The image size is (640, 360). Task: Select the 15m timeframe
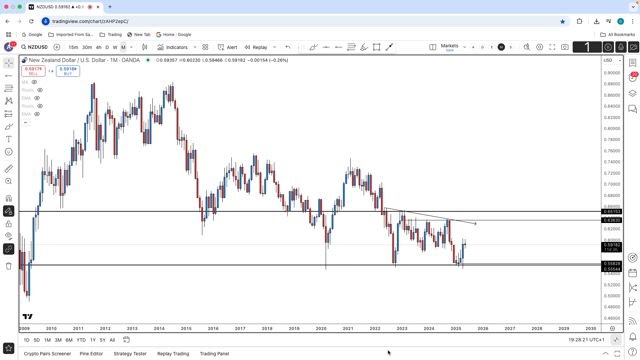pos(73,47)
